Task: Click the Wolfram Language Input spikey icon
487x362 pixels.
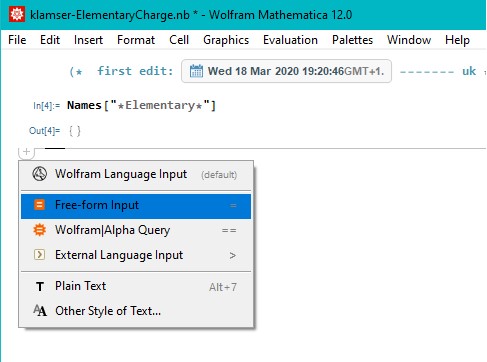Action: pos(39,174)
